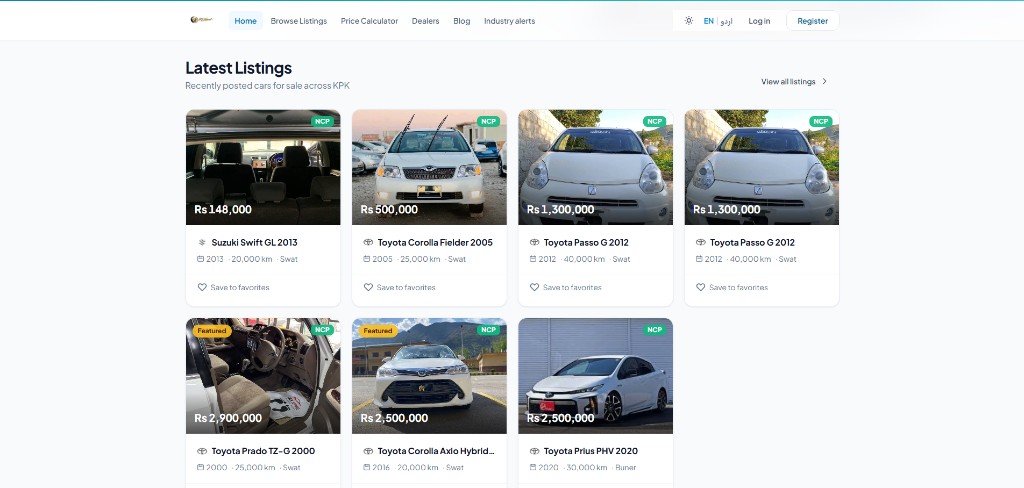
Task: Click NCP badge on Prius PHV photo
Action: (654, 330)
